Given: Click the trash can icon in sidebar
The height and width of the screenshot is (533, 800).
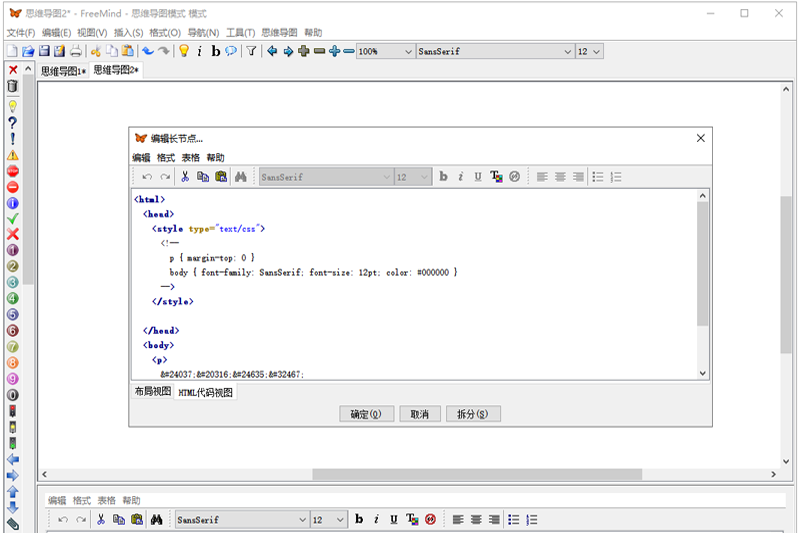Looking at the screenshot, I should [13, 86].
